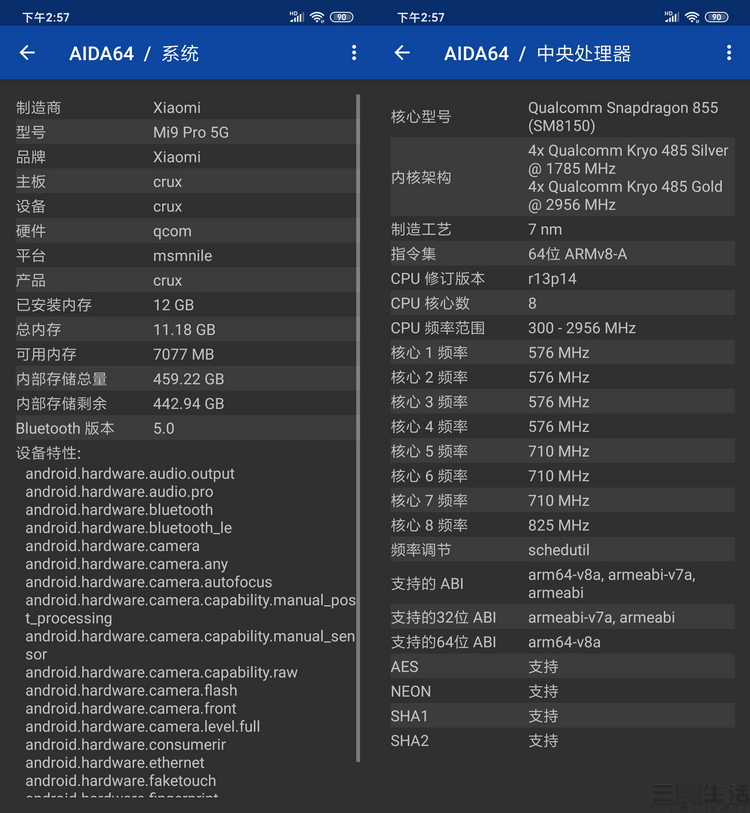Viewport: 750px width, 813px height.
Task: Tap battery indicator in right status bar
Action: 716,17
